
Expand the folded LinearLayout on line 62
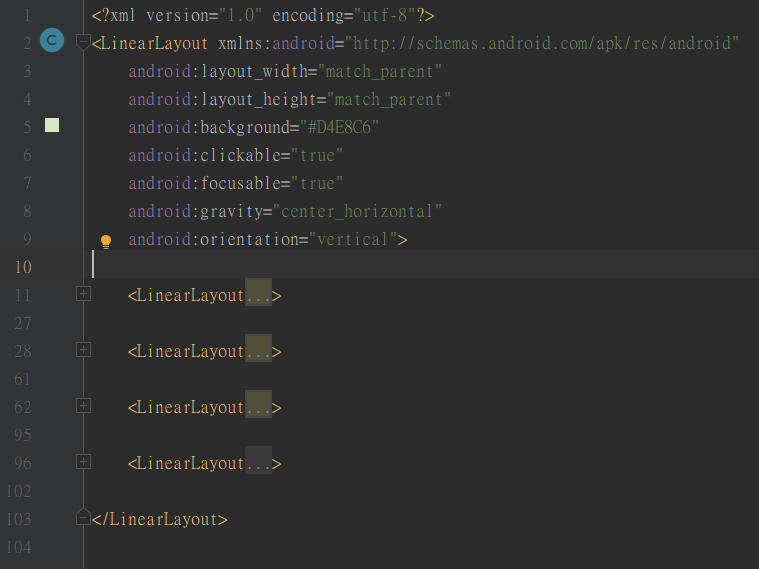point(83,405)
